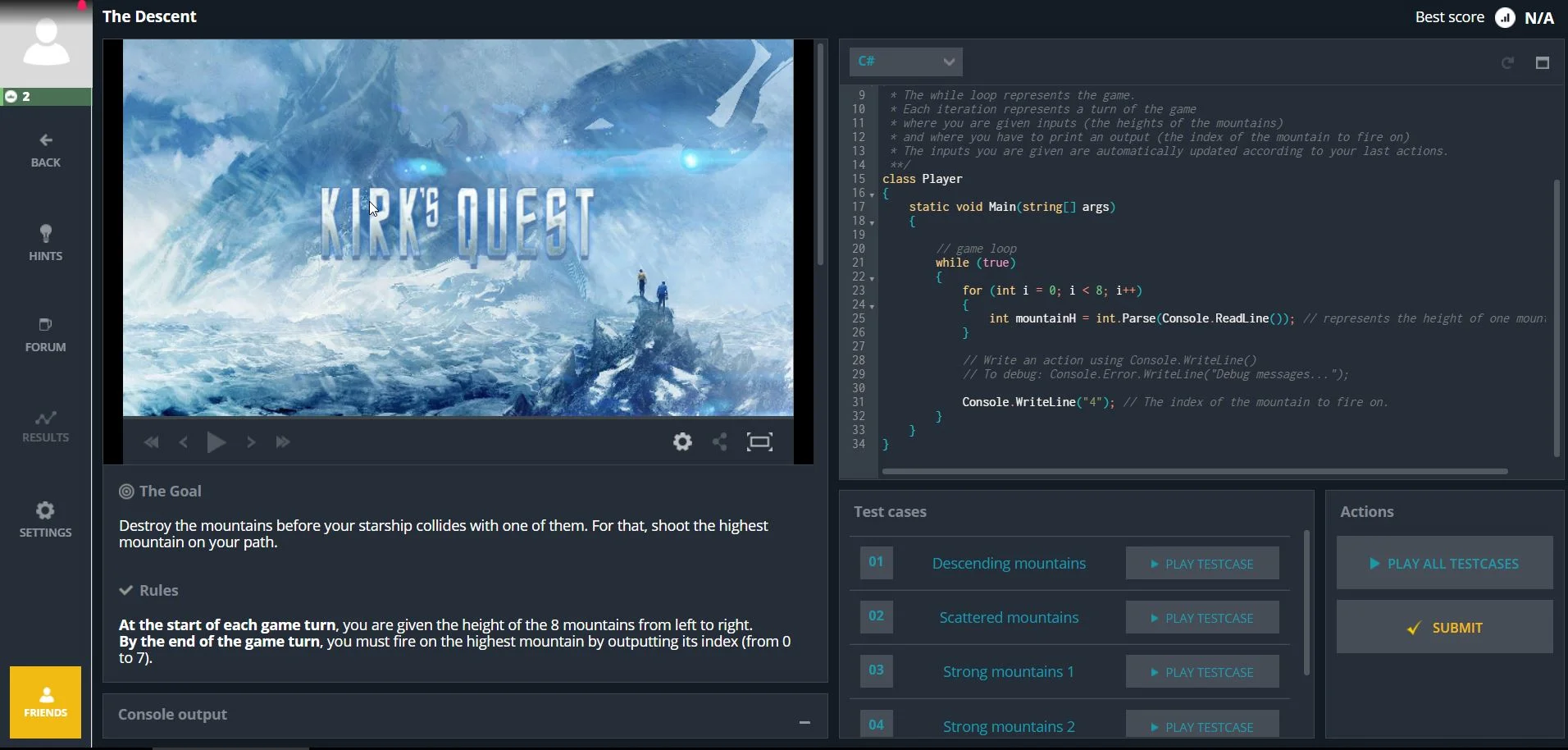Collapse the code fold at line 24
This screenshot has height=750, width=1568.
coord(872,307)
